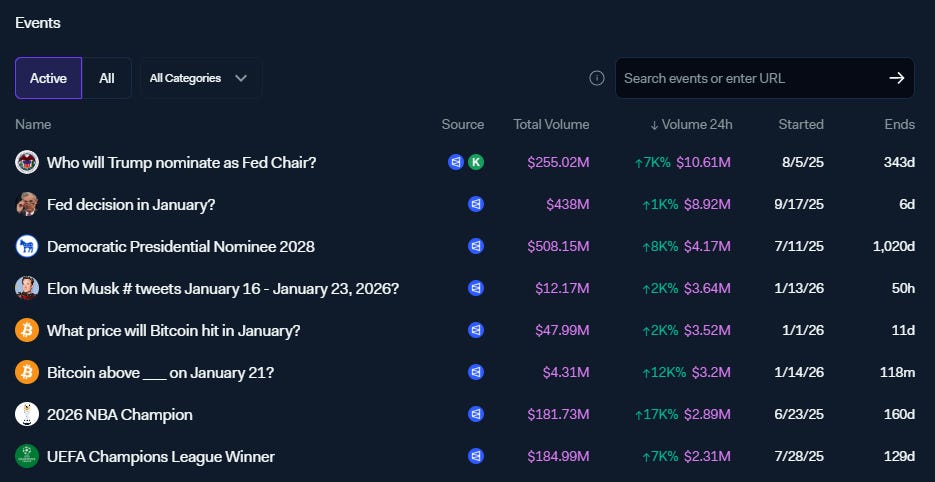Sort by the Volume 24h column
Viewport: 935px width, 482px height.
coord(691,125)
